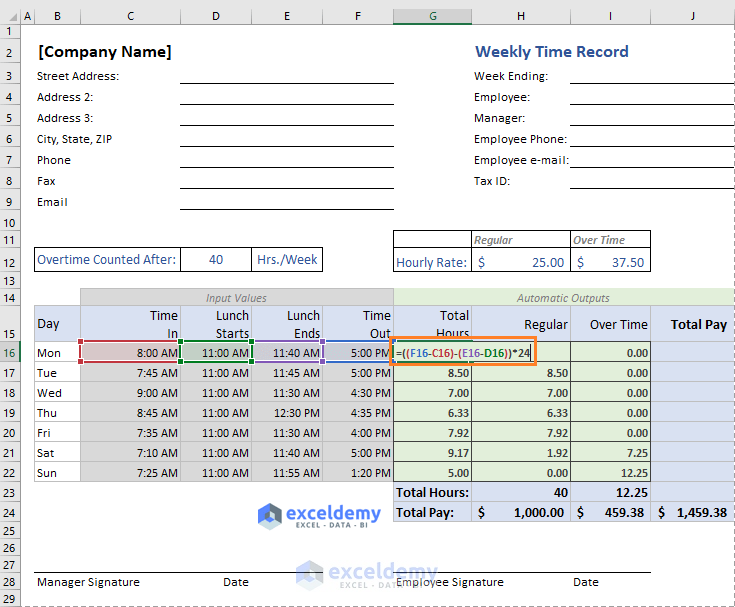The image size is (735, 607).
Task: Select Thursday total hours 6.33
Action: (432, 413)
